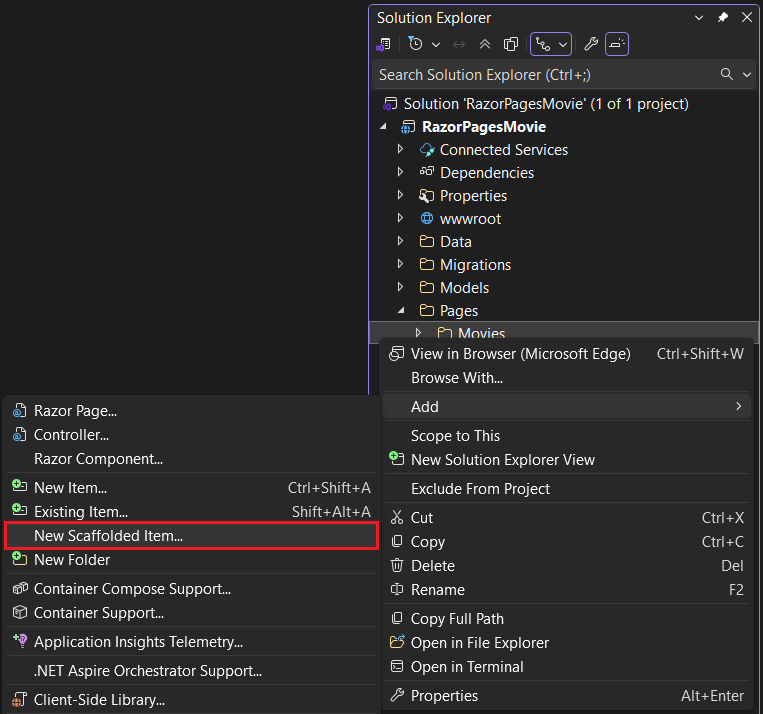
Task: Click the magnifier search icon
Action: point(727,74)
